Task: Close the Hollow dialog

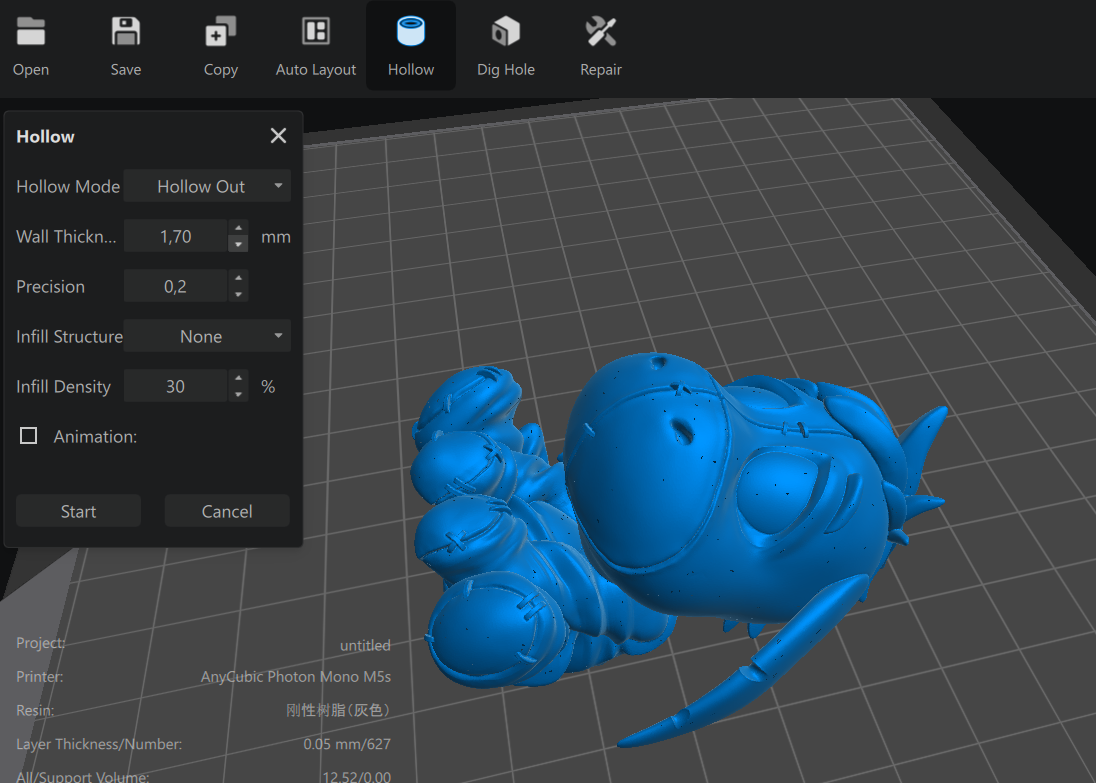Action: pyautogui.click(x=278, y=136)
